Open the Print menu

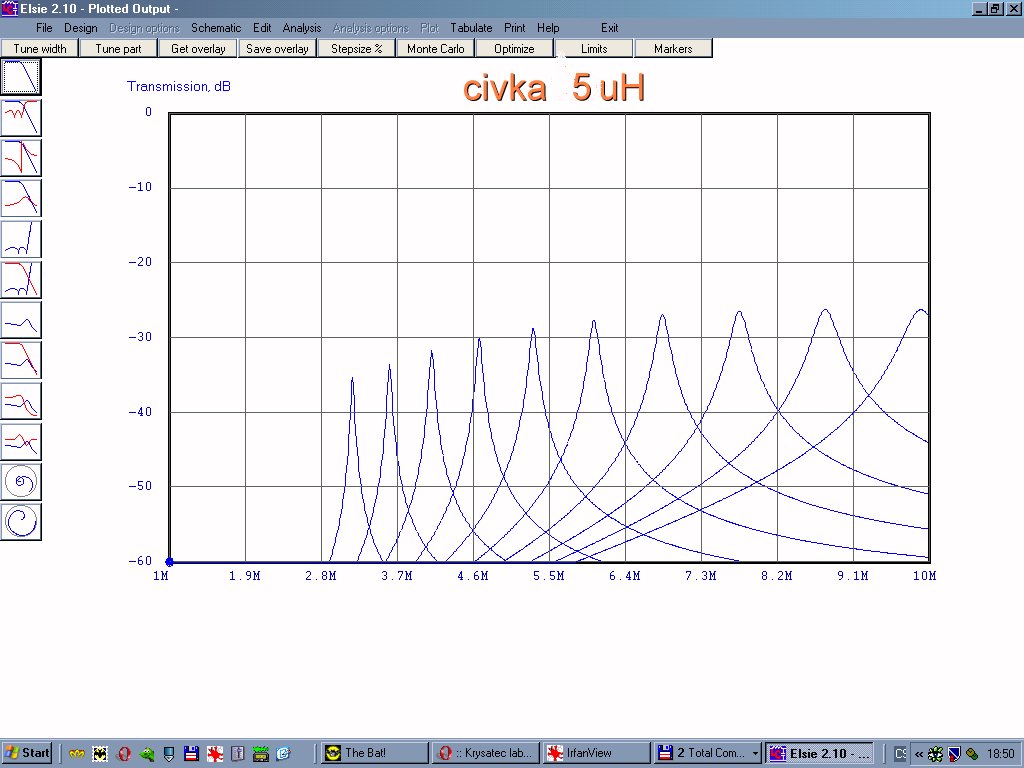(514, 28)
